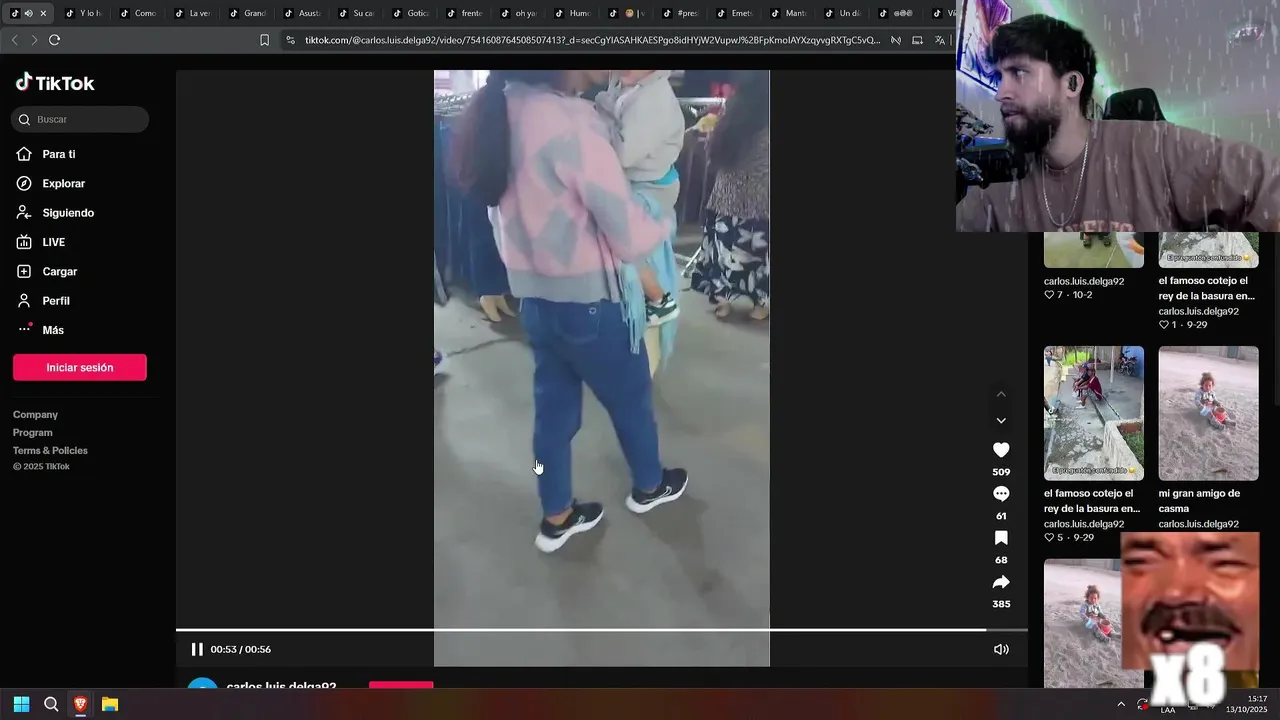This screenshot has width=1280, height=720.
Task: Switch to the 'Grand' tab
Action: tap(247, 13)
